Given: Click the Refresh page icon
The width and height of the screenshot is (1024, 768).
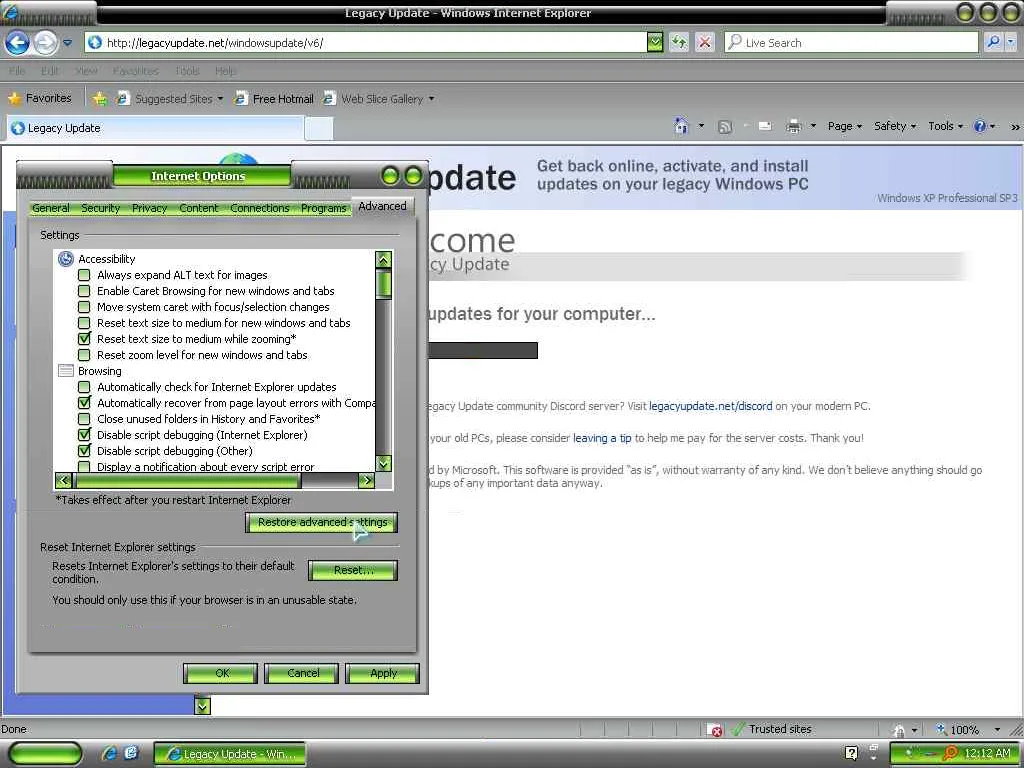Looking at the screenshot, I should click(679, 42).
